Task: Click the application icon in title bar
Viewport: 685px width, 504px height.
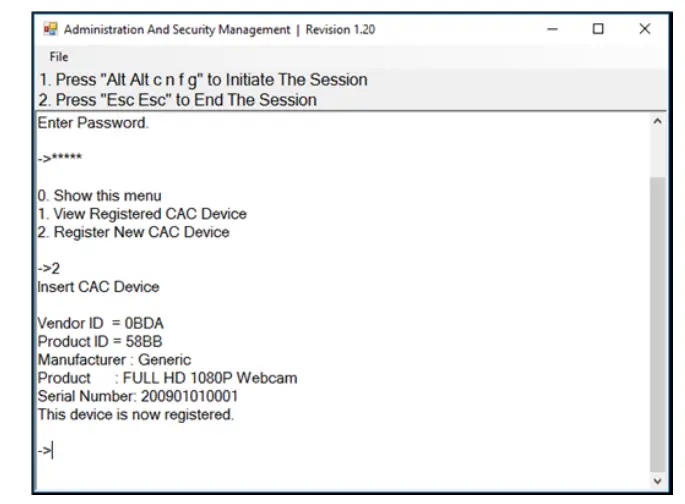Action: [49, 30]
